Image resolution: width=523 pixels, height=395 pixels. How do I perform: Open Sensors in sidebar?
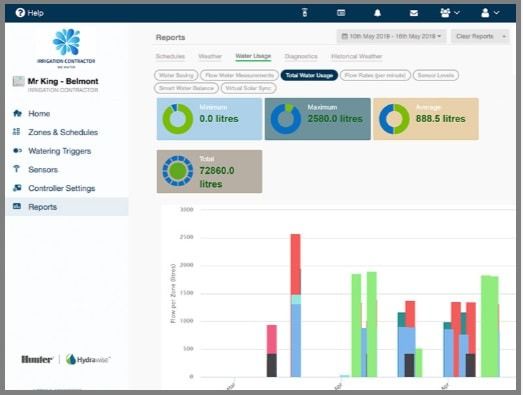point(43,169)
